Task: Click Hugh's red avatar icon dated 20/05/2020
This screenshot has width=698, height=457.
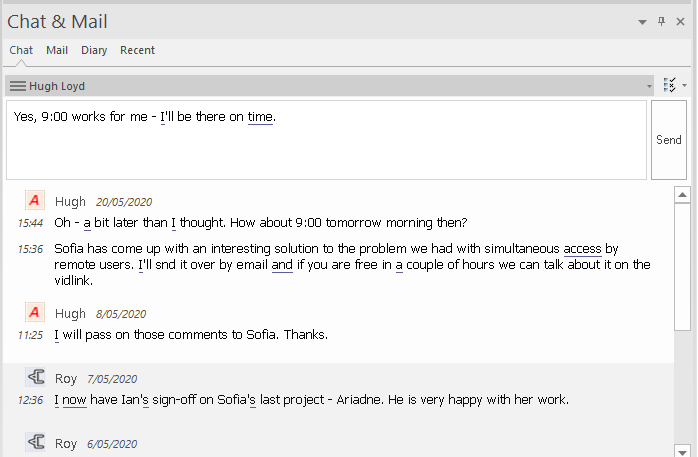Action: 35,201
